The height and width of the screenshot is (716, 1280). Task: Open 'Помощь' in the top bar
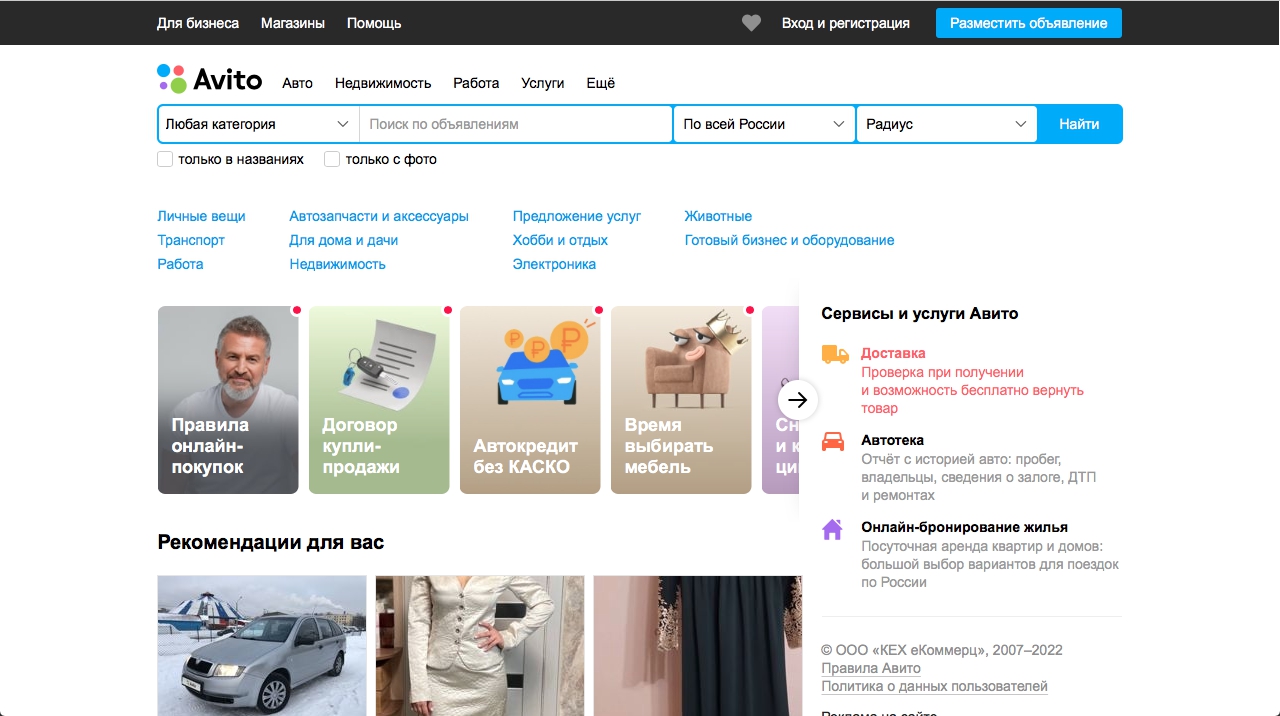pyautogui.click(x=374, y=23)
